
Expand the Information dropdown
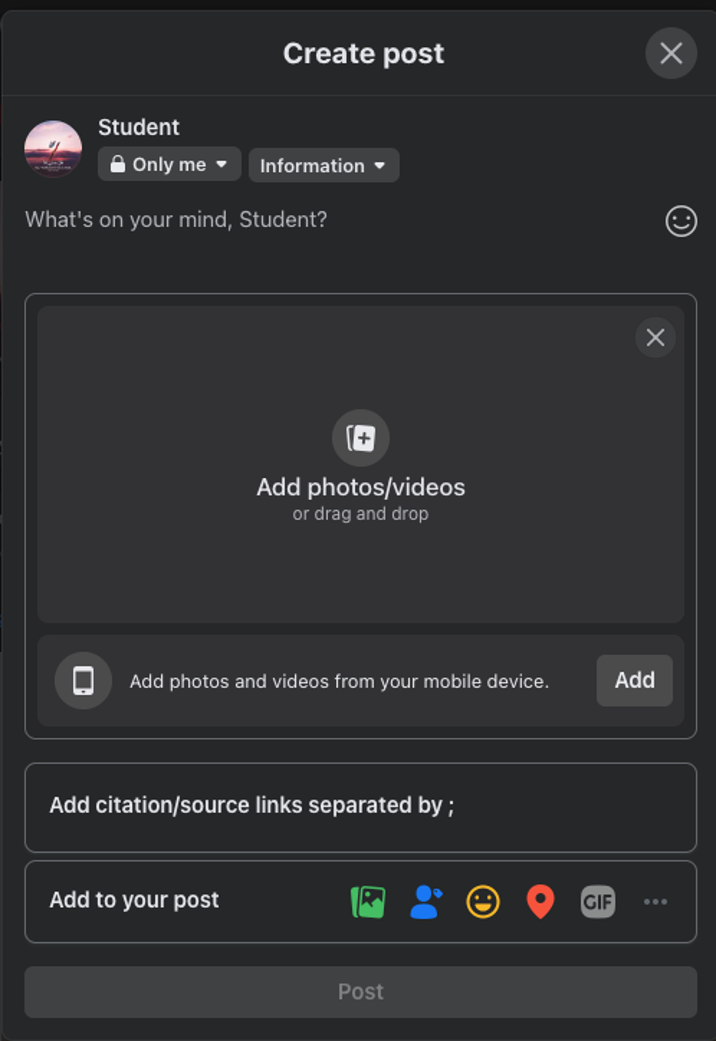[x=323, y=166]
